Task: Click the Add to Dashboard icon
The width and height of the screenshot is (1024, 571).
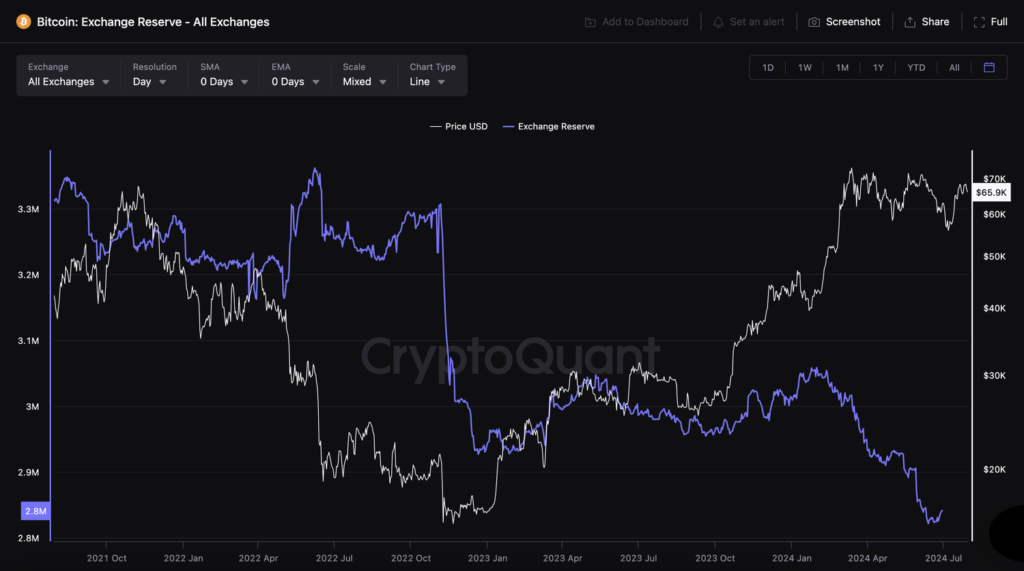Action: (x=590, y=22)
